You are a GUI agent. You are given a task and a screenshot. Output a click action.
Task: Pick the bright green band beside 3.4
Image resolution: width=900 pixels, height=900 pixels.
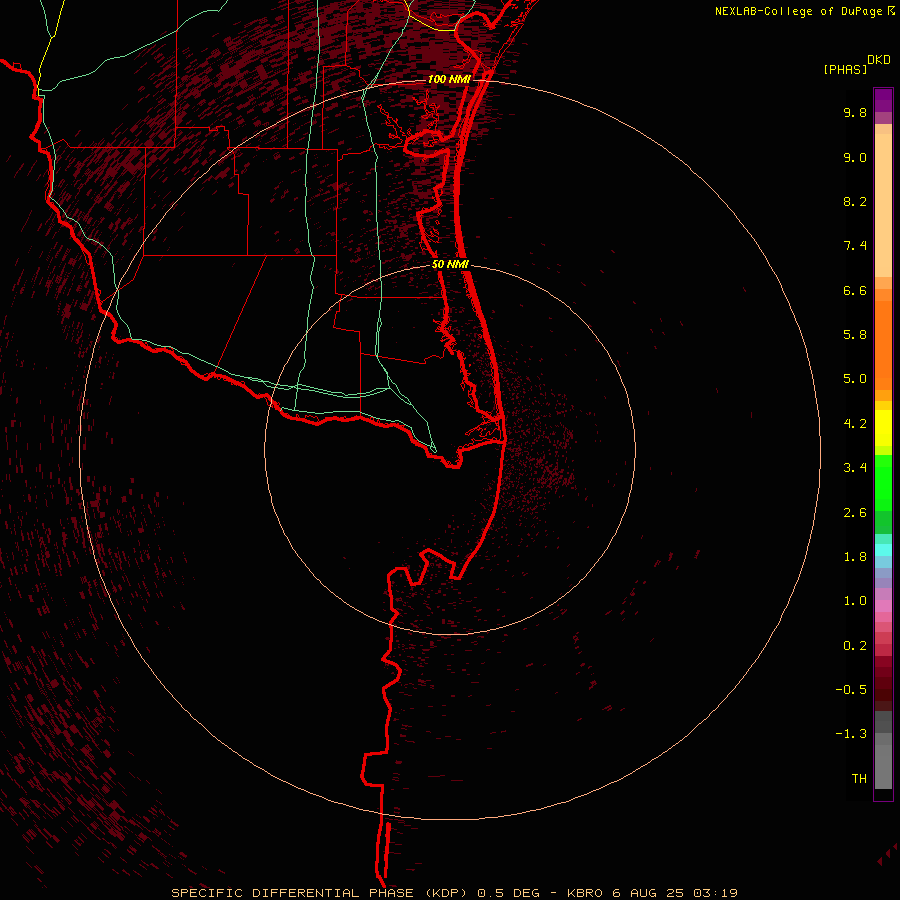click(883, 481)
